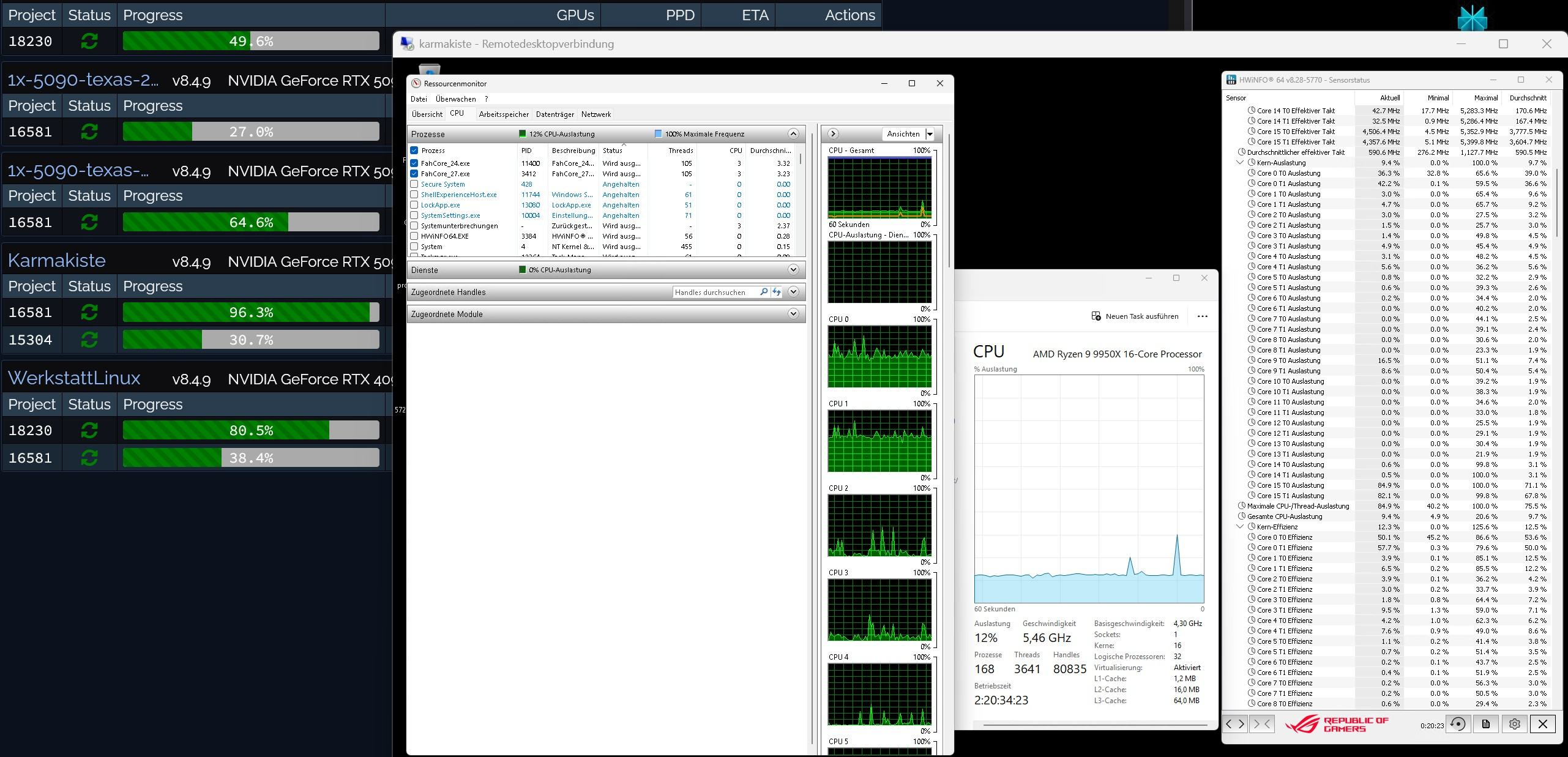The width and height of the screenshot is (1568, 757).
Task: Switch to Arbeitsspeicher tab
Action: (503, 114)
